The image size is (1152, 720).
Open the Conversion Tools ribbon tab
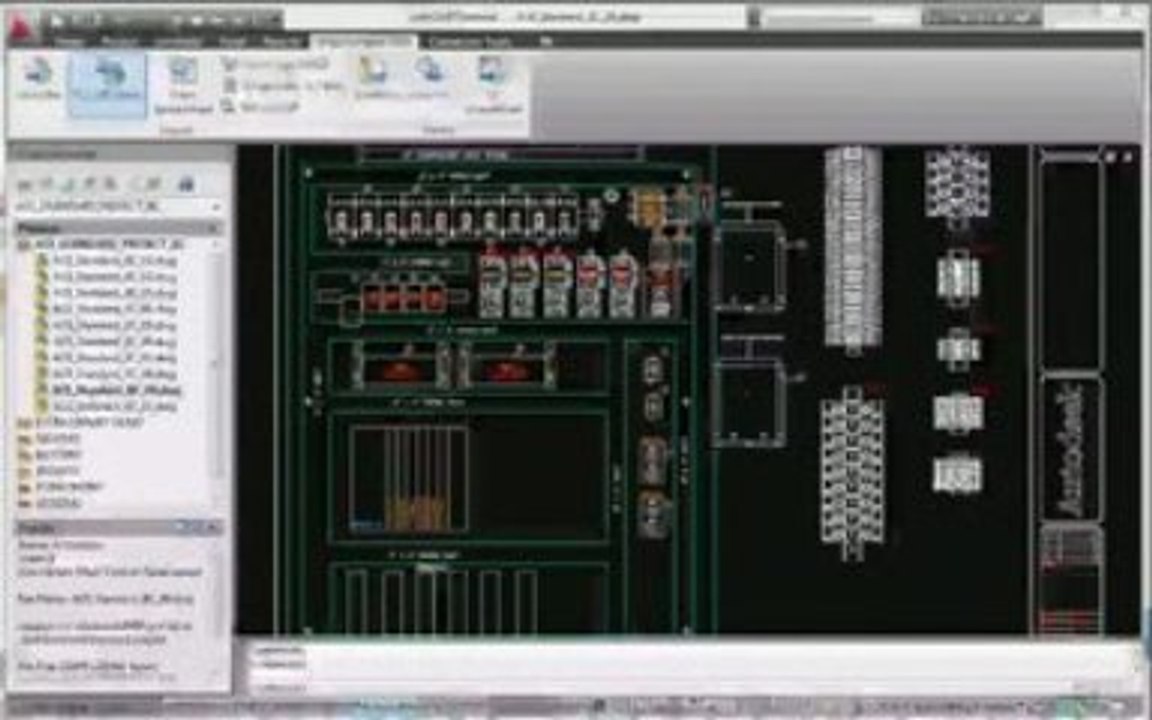pyautogui.click(x=470, y=42)
